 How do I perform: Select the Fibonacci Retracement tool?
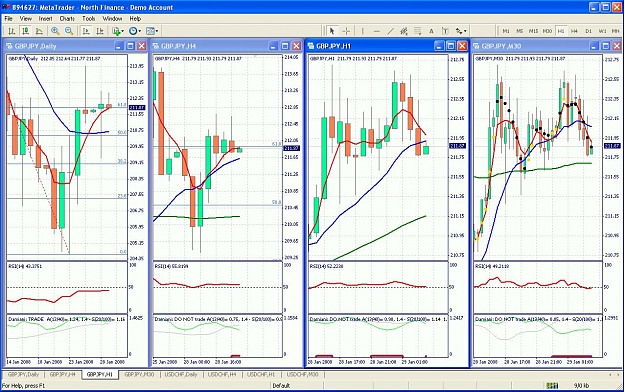tap(418, 31)
